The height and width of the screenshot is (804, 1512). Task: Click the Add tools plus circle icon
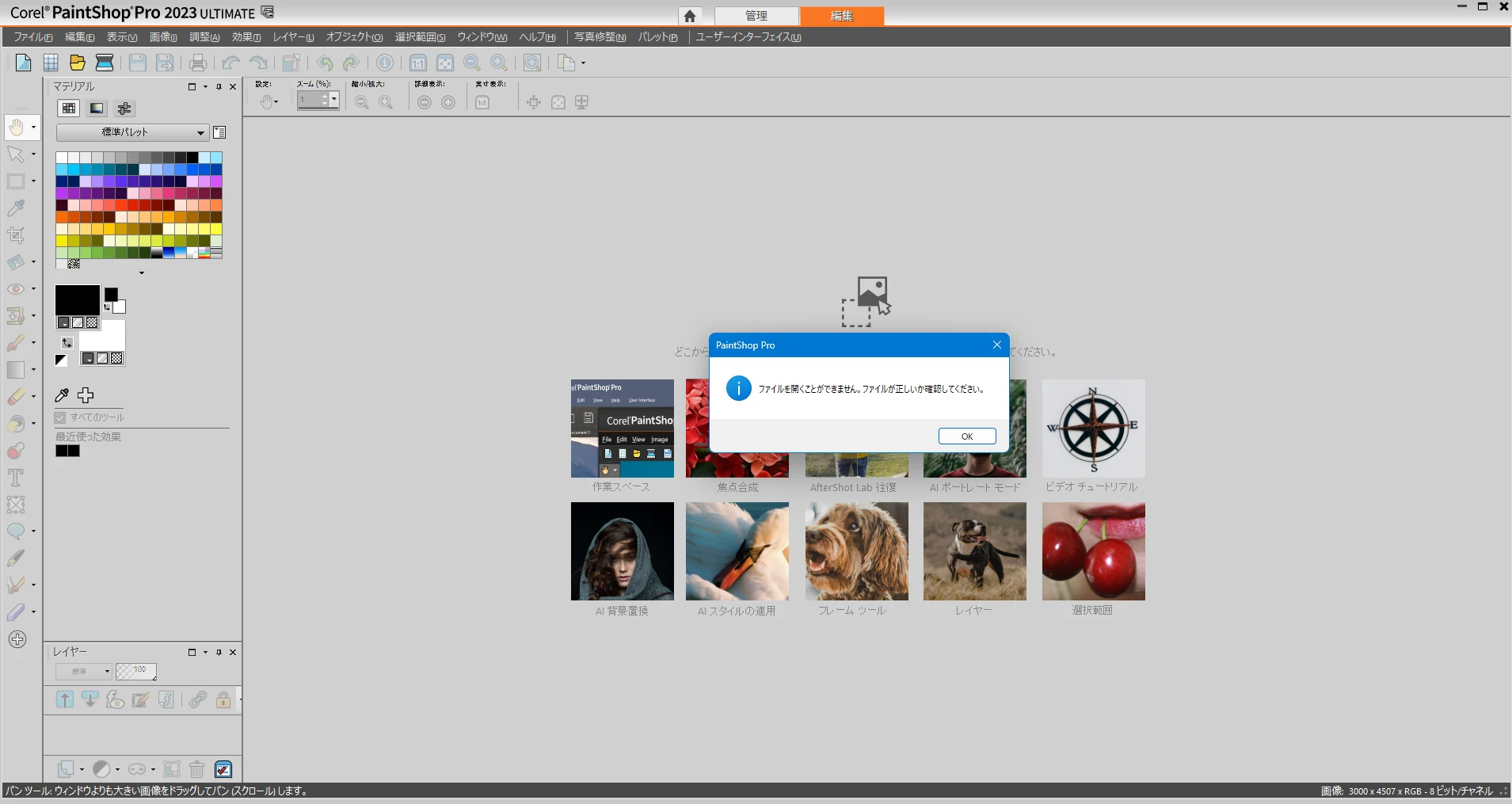click(x=17, y=639)
